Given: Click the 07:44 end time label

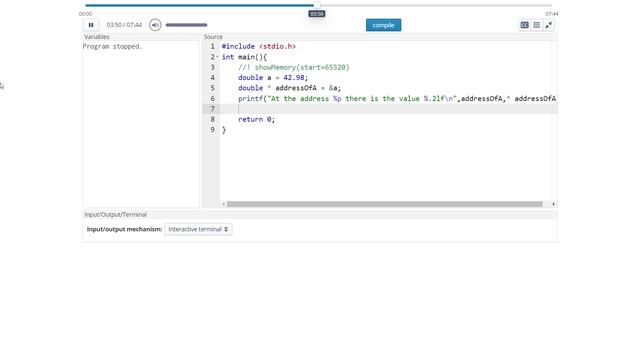Looking at the screenshot, I should [552, 14].
